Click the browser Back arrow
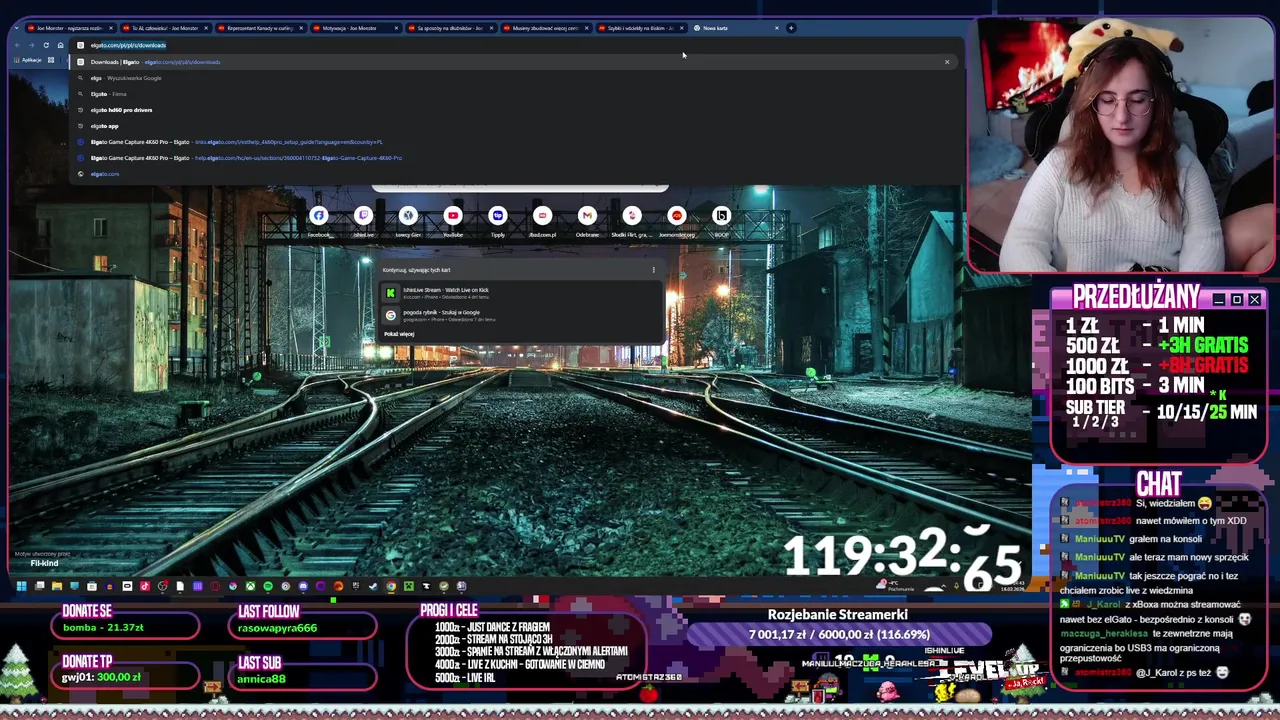 (x=17, y=45)
